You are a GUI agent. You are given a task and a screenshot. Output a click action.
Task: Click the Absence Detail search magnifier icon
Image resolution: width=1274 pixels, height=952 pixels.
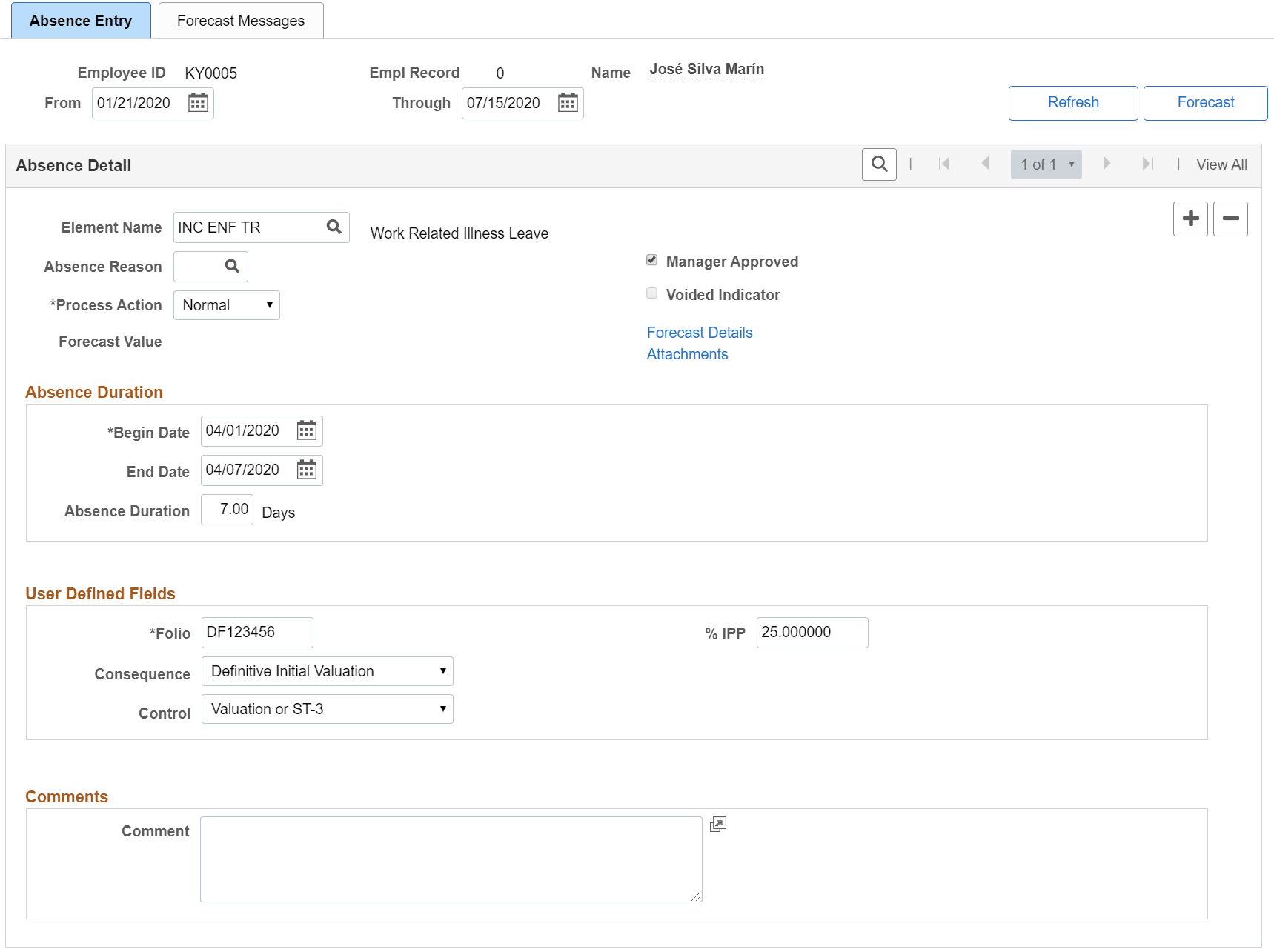click(x=879, y=164)
